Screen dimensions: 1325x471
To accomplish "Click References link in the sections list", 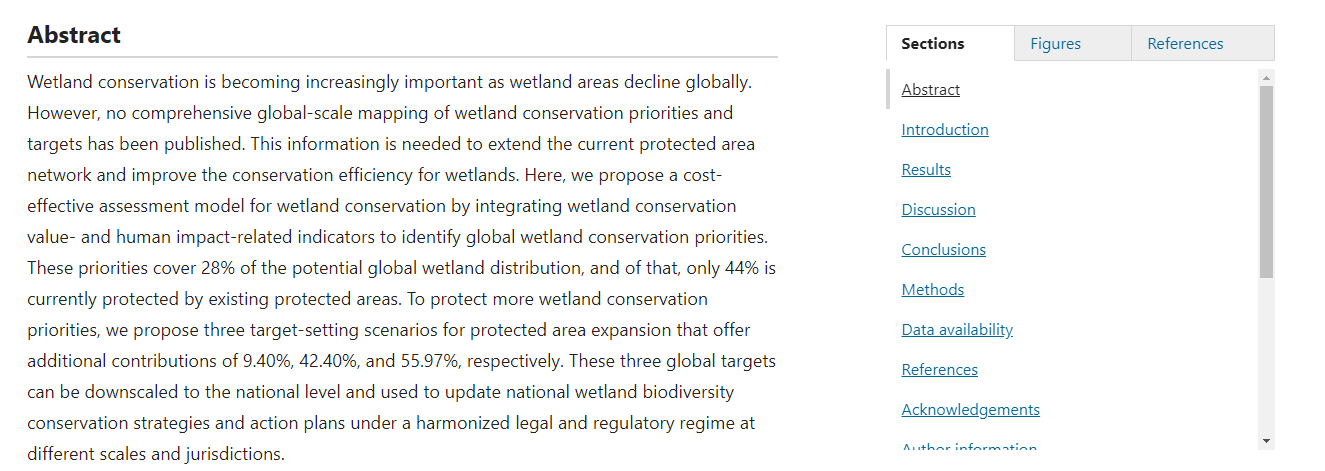I will pyautogui.click(x=939, y=370).
